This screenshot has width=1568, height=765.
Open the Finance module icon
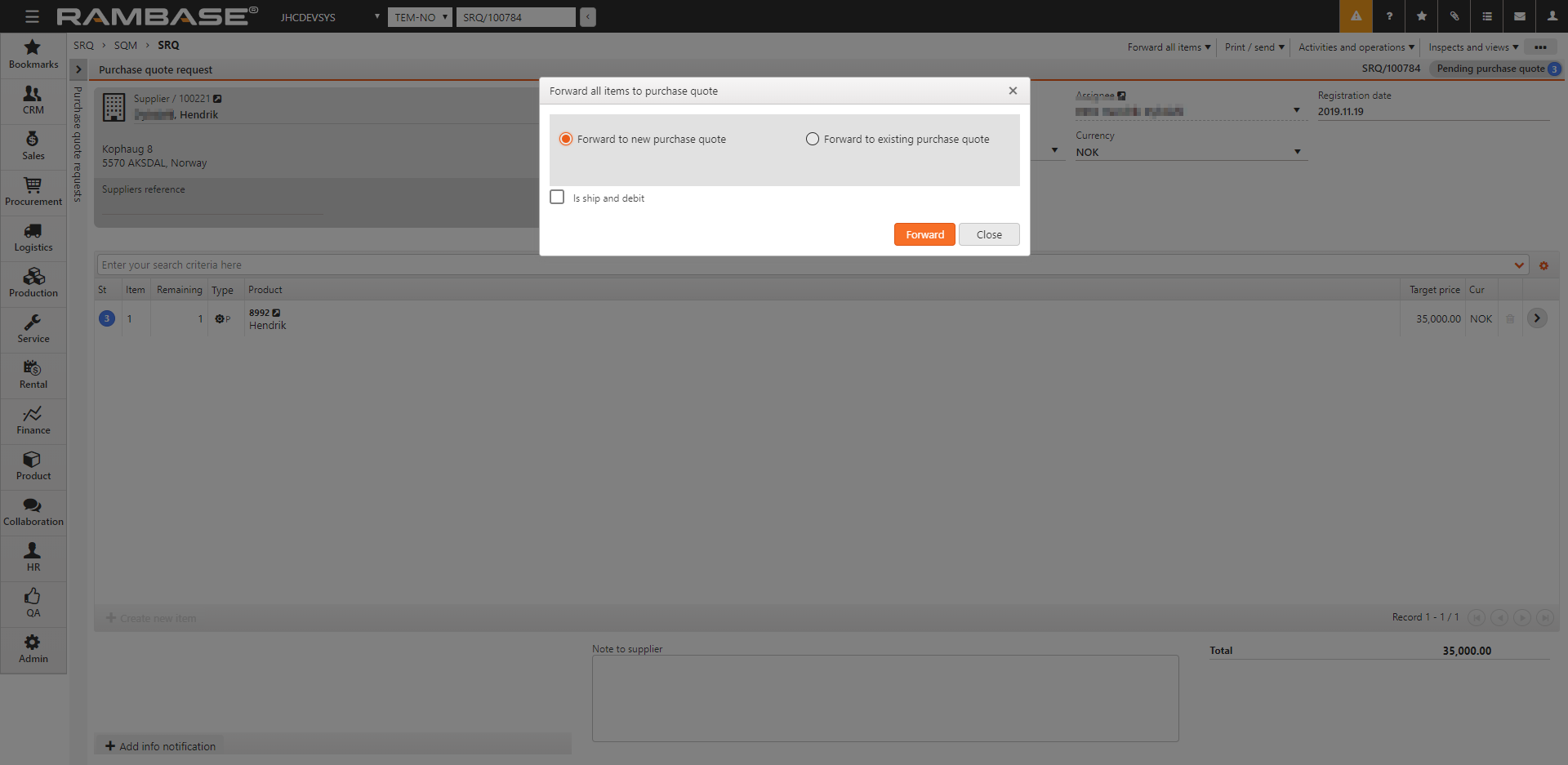(33, 420)
